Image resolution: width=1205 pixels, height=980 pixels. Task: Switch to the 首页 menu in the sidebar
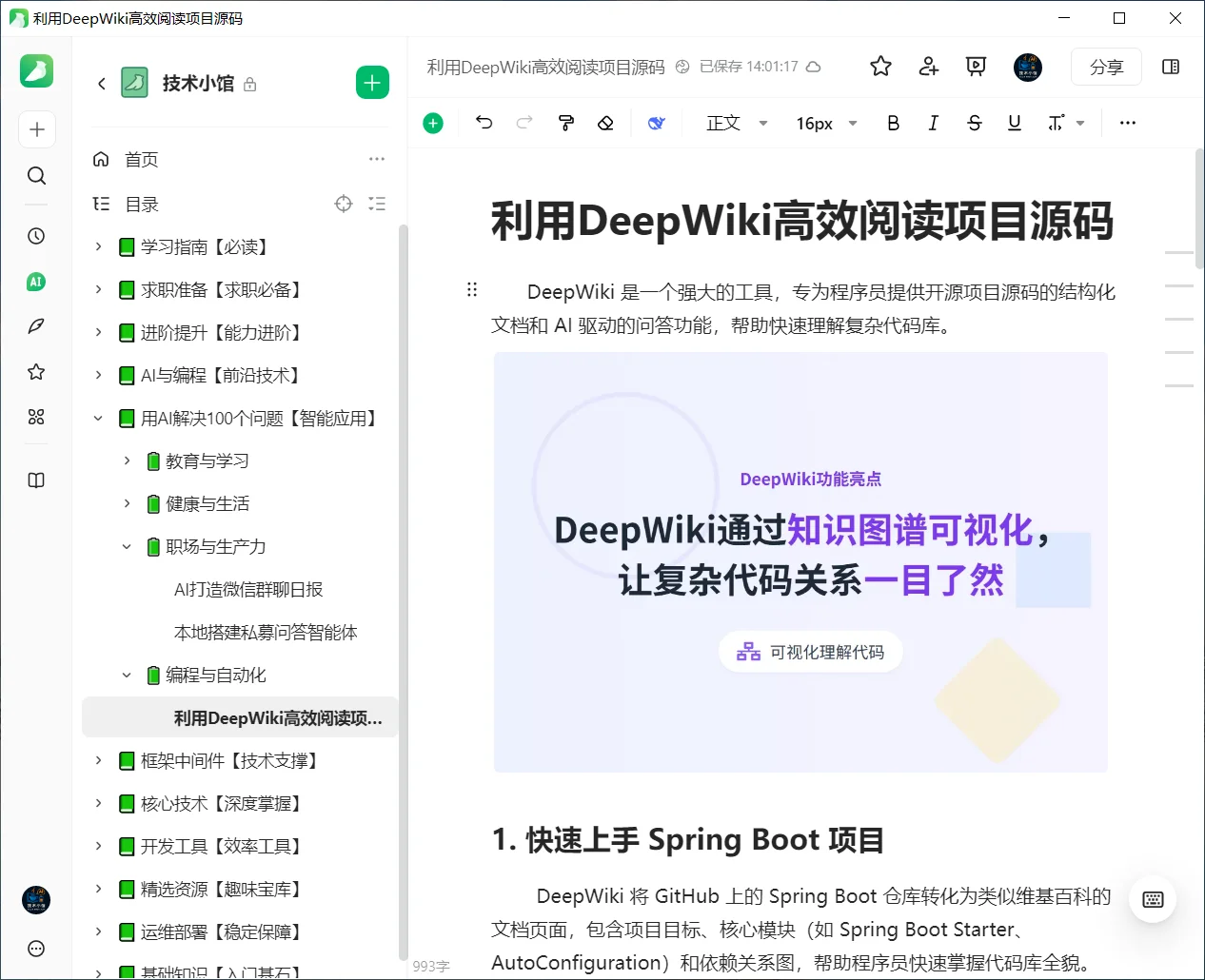tap(141, 159)
